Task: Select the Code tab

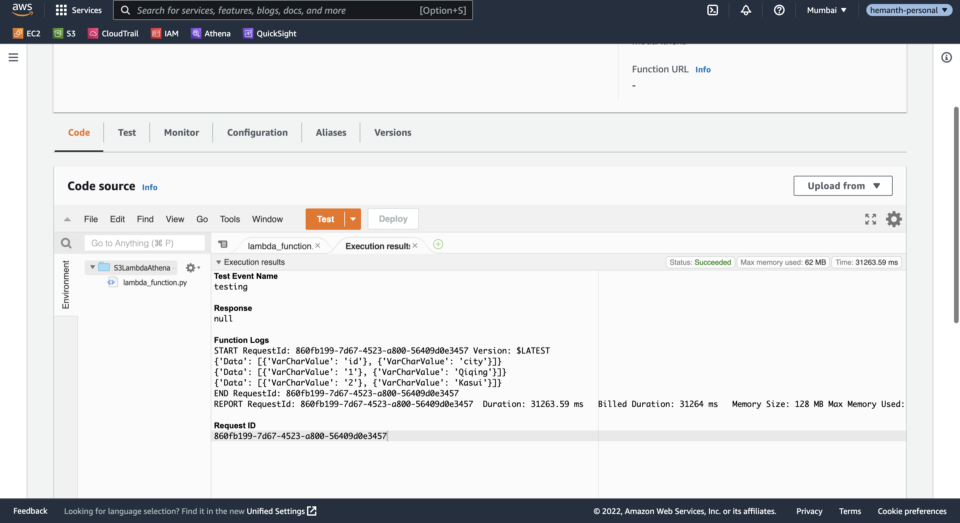Action: 78,132
